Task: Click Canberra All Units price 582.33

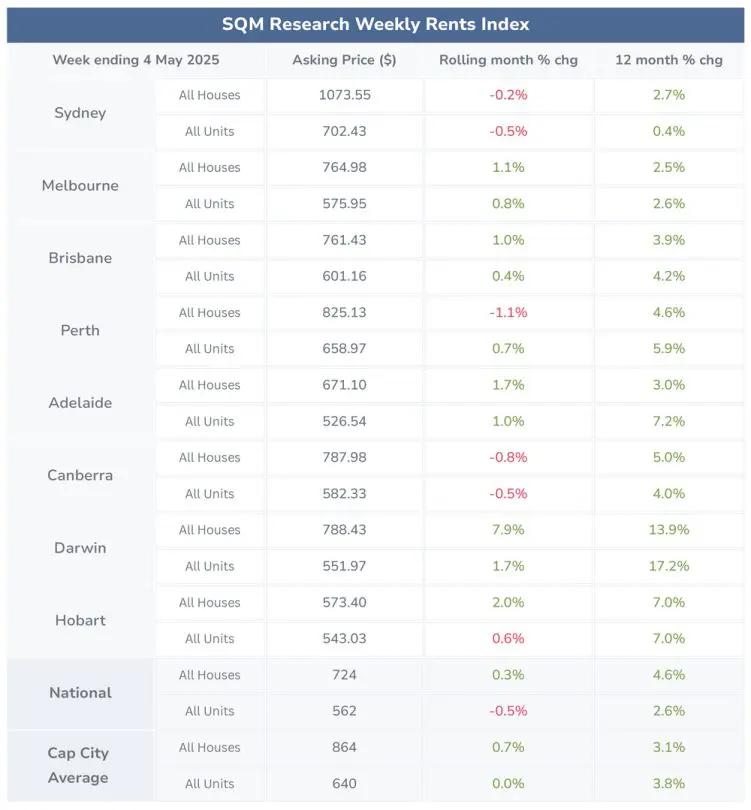Action: [345, 493]
